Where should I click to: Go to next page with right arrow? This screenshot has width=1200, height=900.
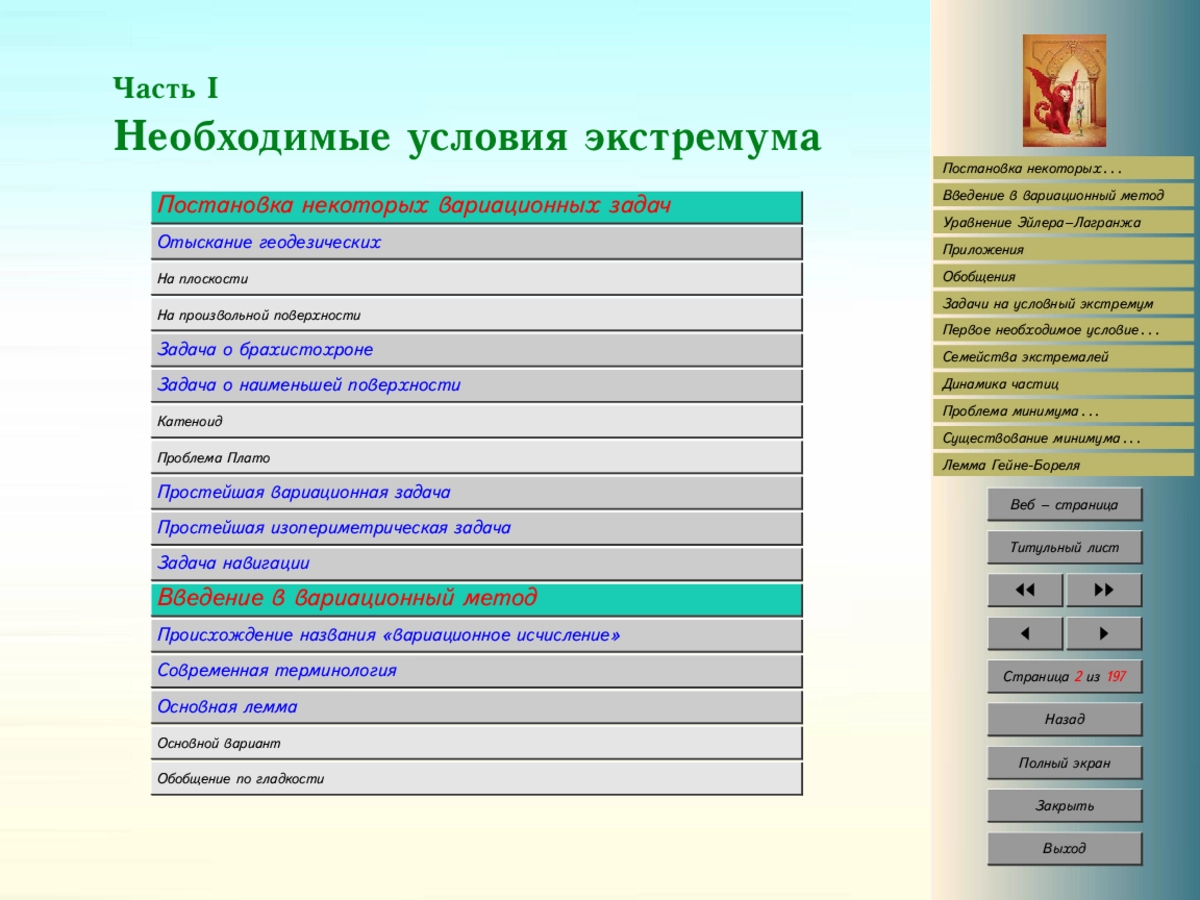pos(1104,634)
